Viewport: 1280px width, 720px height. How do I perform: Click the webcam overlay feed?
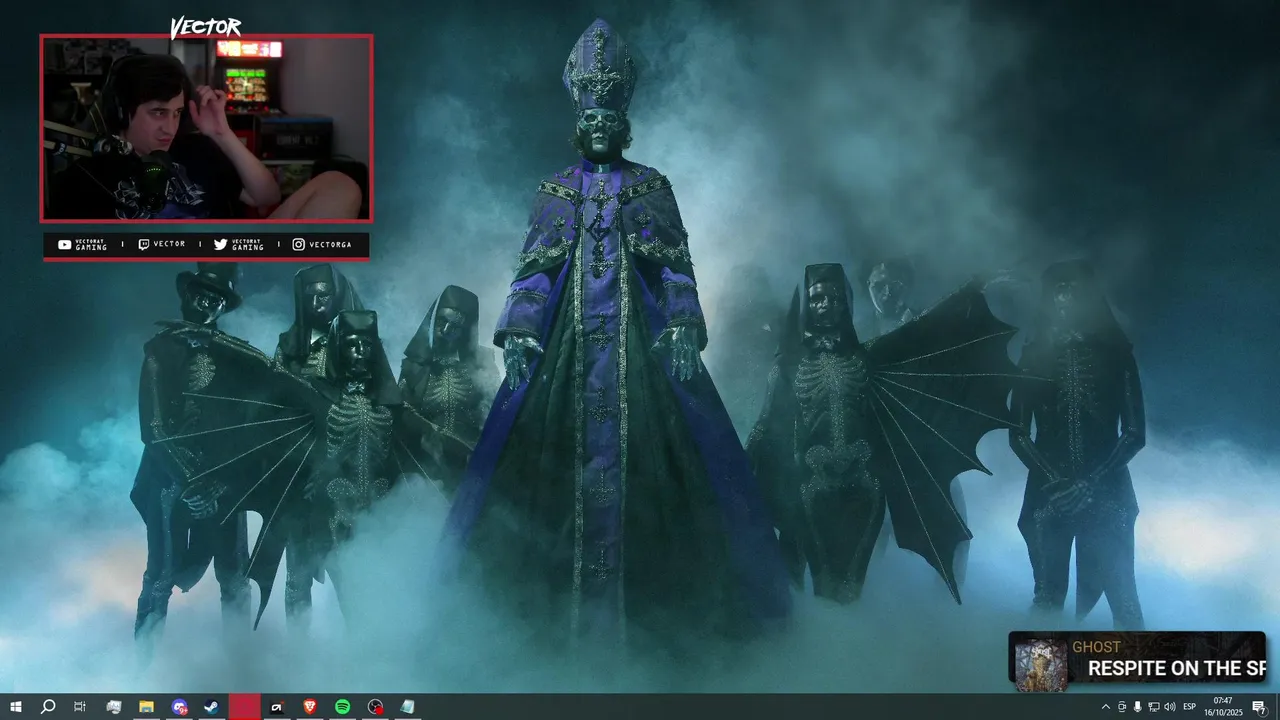(x=206, y=128)
